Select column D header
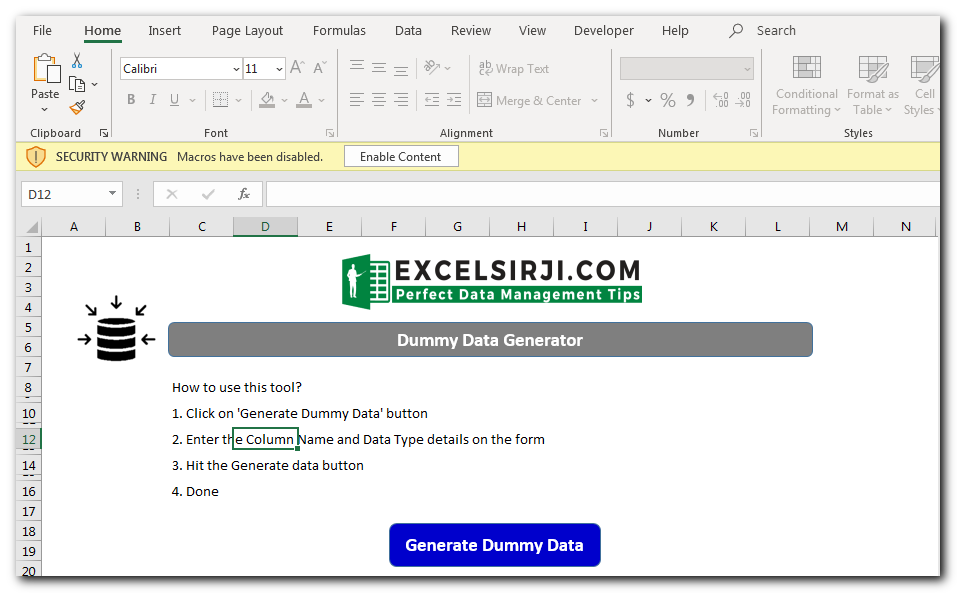Image resolution: width=957 pixels, height=593 pixels. click(x=265, y=227)
